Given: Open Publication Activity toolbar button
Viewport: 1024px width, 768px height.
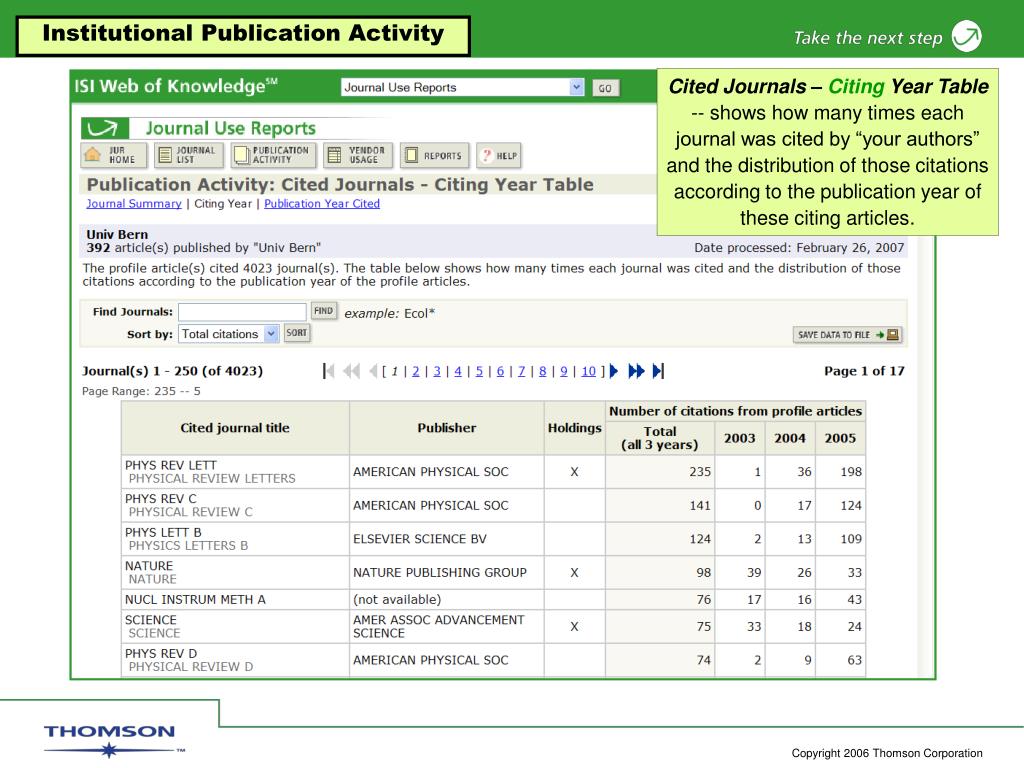Looking at the screenshot, I should [x=274, y=155].
